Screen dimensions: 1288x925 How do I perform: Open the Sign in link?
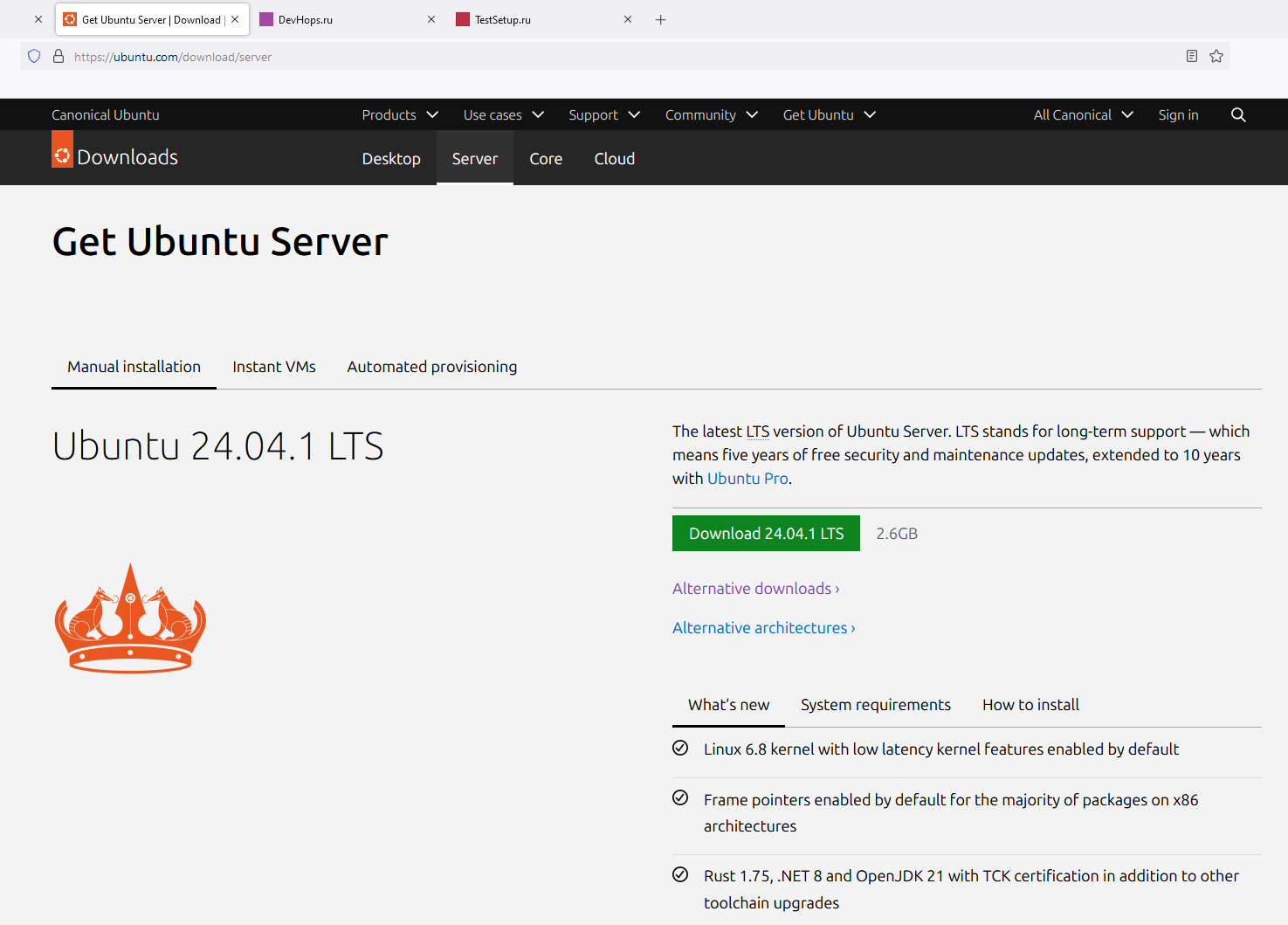point(1178,115)
